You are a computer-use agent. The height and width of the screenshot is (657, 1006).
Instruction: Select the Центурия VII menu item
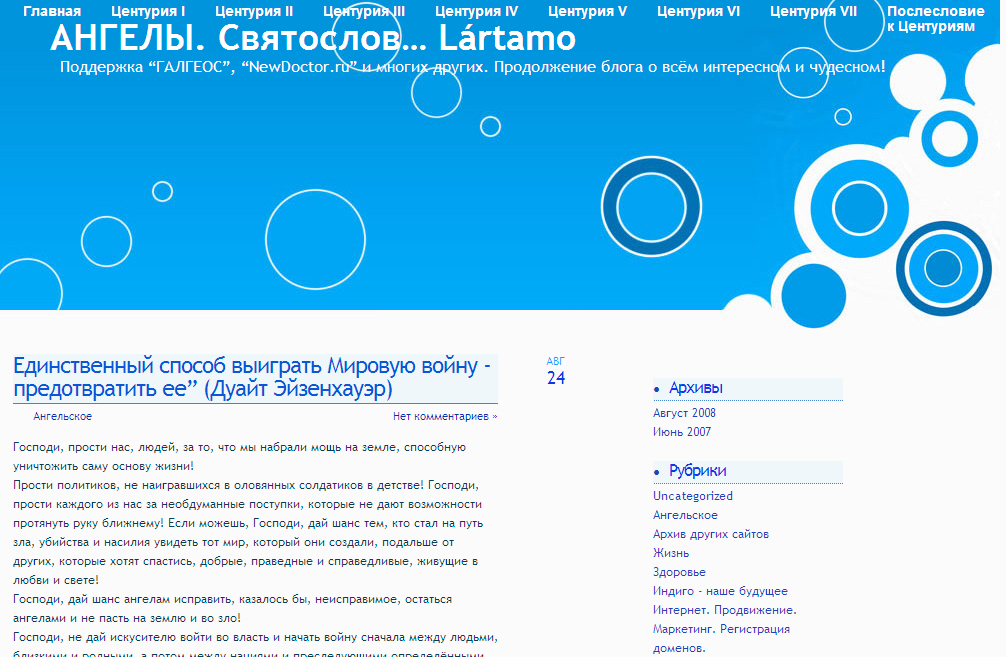tap(813, 12)
